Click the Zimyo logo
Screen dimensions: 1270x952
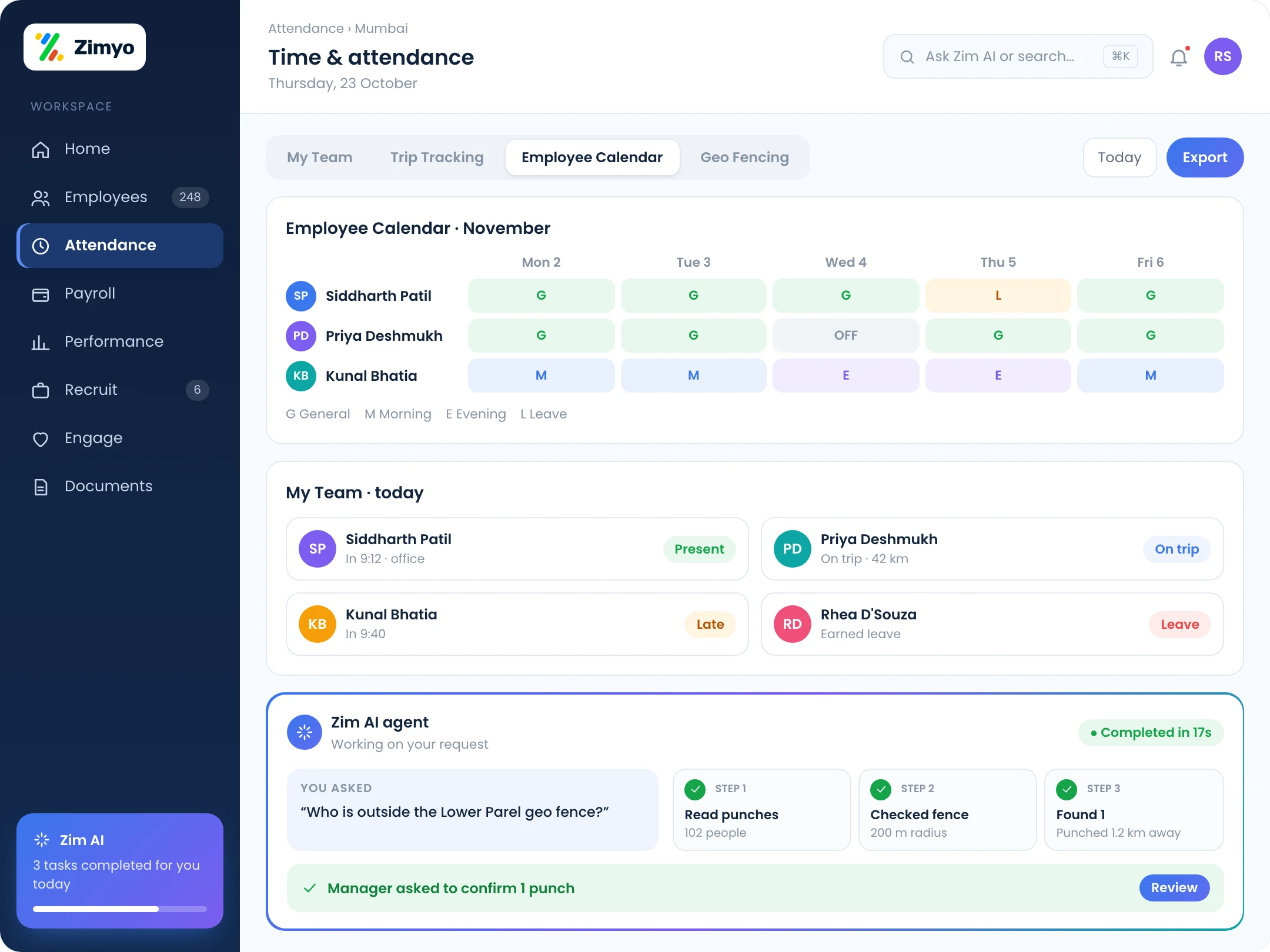(x=85, y=47)
